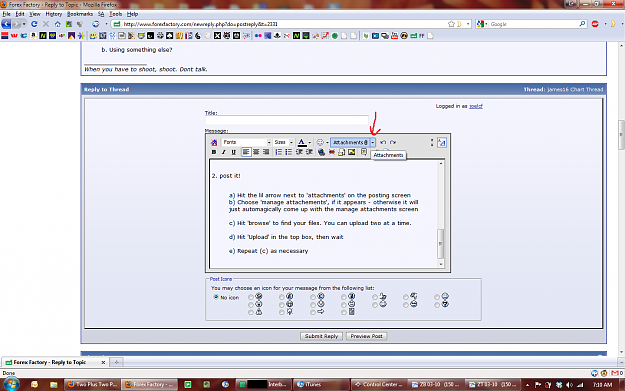Open the Fonts dropdown

[x=247, y=142]
